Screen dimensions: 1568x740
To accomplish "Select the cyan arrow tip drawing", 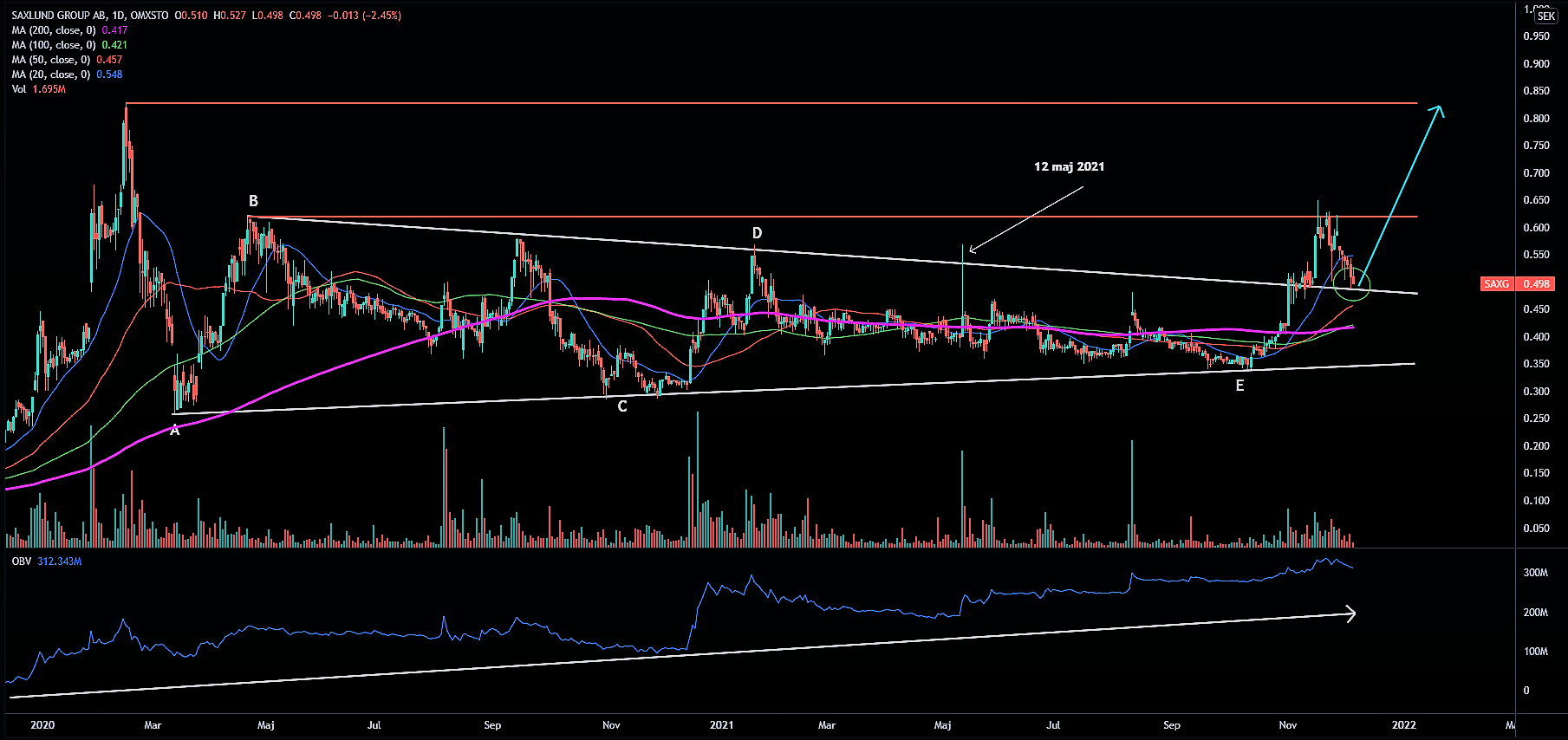I will tap(1438, 109).
